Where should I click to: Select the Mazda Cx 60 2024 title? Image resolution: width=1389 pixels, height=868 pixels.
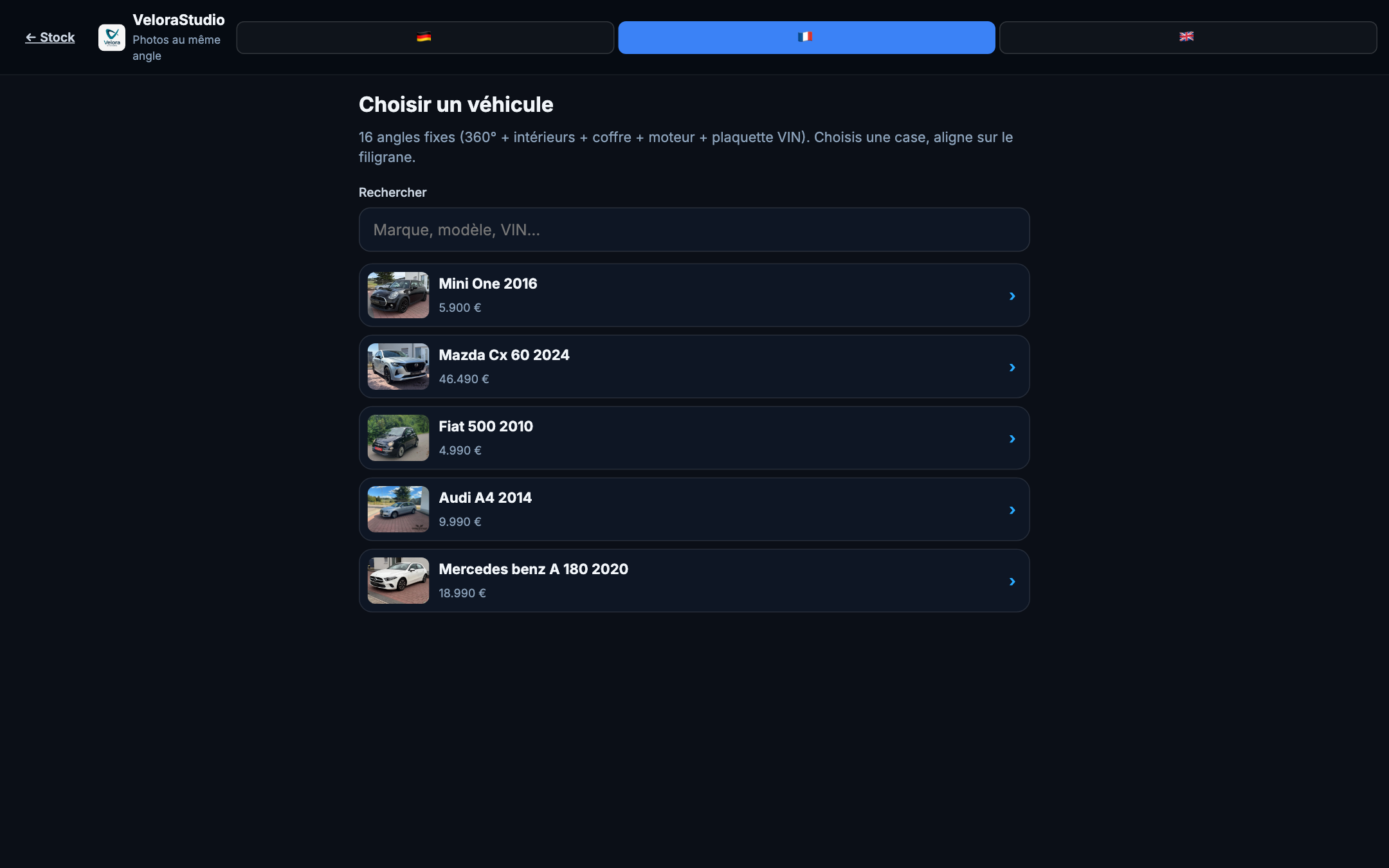coord(504,355)
